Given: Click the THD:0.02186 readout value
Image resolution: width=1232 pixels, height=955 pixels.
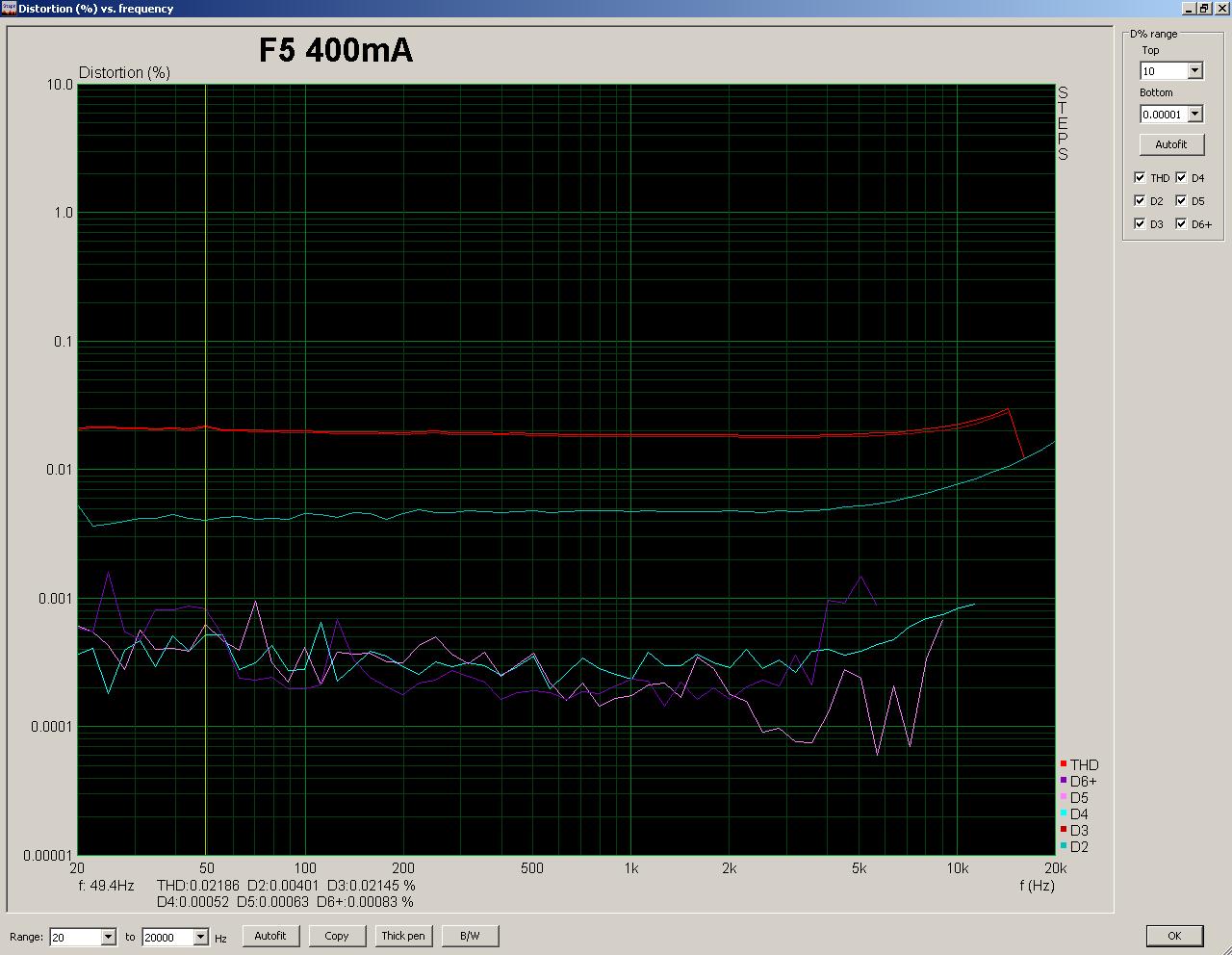Looking at the screenshot, I should [198, 885].
